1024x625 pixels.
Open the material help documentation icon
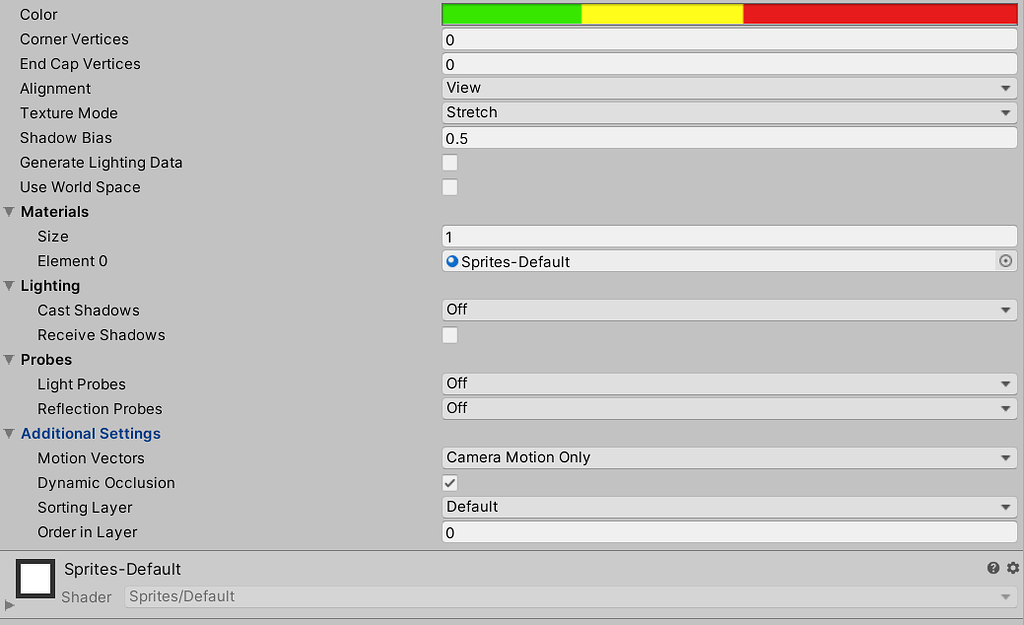992,568
